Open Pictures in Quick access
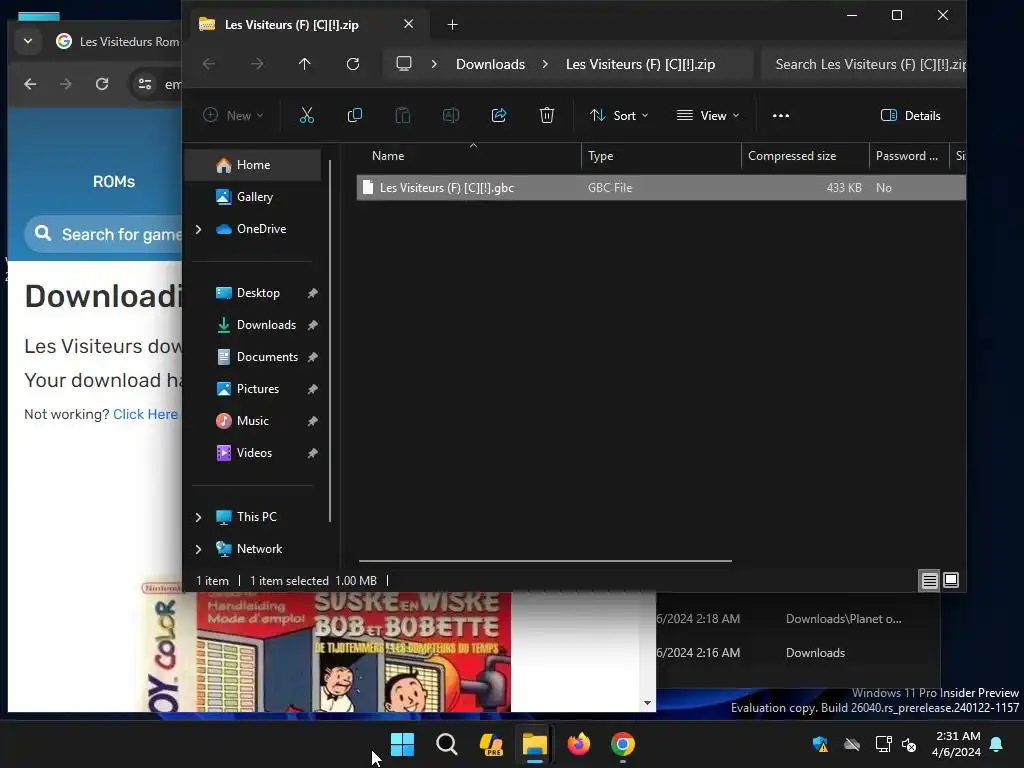The height and width of the screenshot is (768, 1024). [x=257, y=389]
